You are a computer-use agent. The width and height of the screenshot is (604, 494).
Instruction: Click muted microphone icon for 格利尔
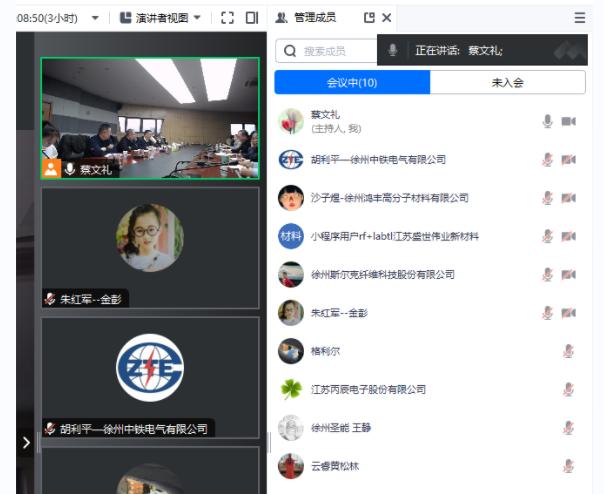[568, 351]
